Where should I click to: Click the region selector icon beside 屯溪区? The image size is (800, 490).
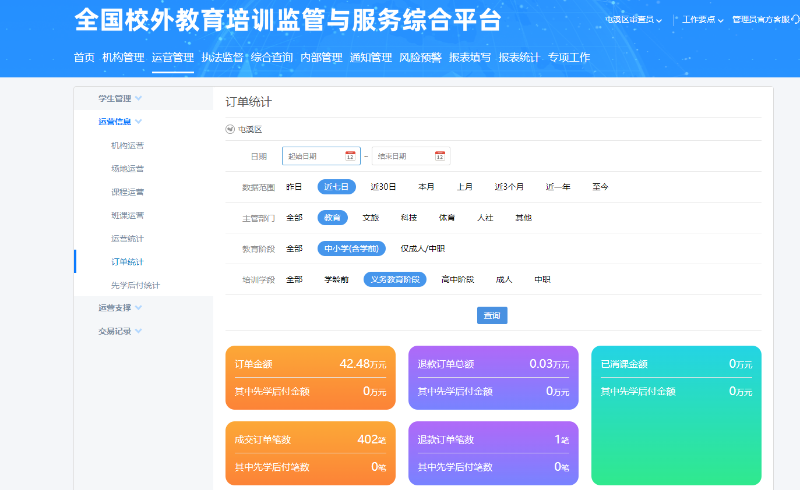230,129
